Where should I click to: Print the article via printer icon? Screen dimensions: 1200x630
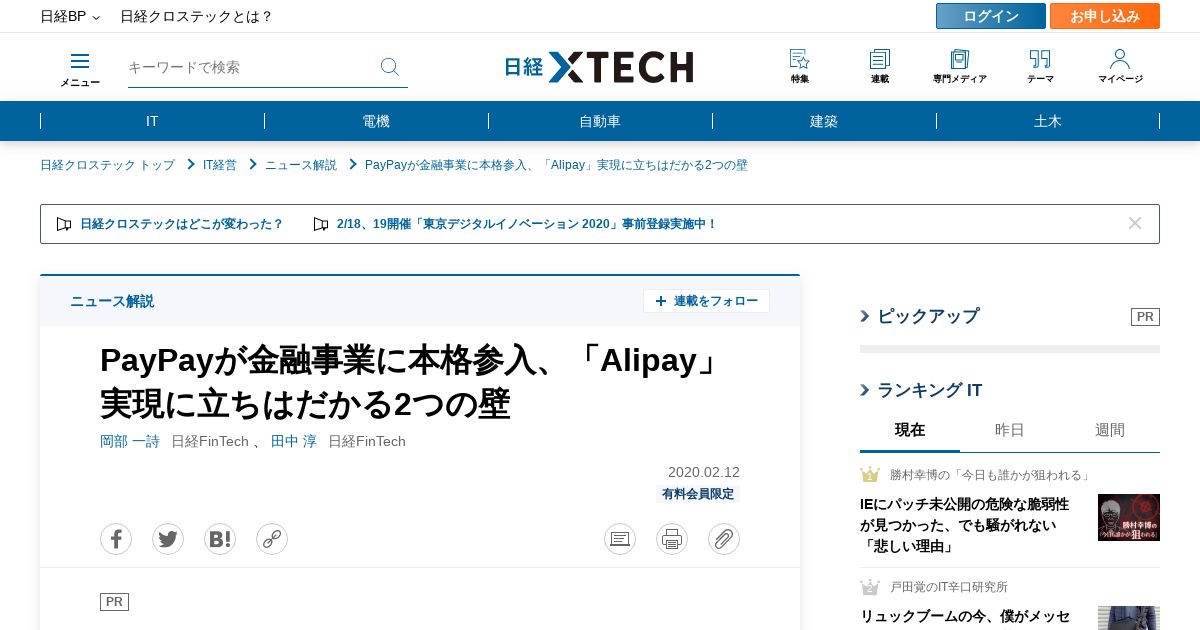[x=672, y=539]
